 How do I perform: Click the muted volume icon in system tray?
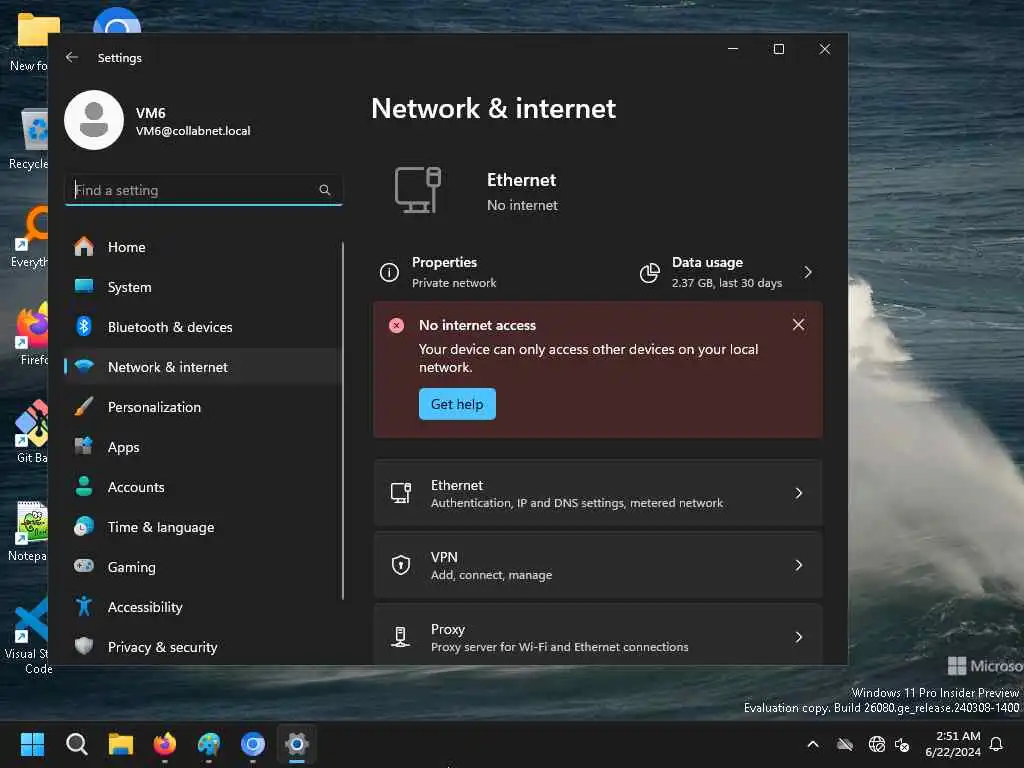(x=903, y=744)
